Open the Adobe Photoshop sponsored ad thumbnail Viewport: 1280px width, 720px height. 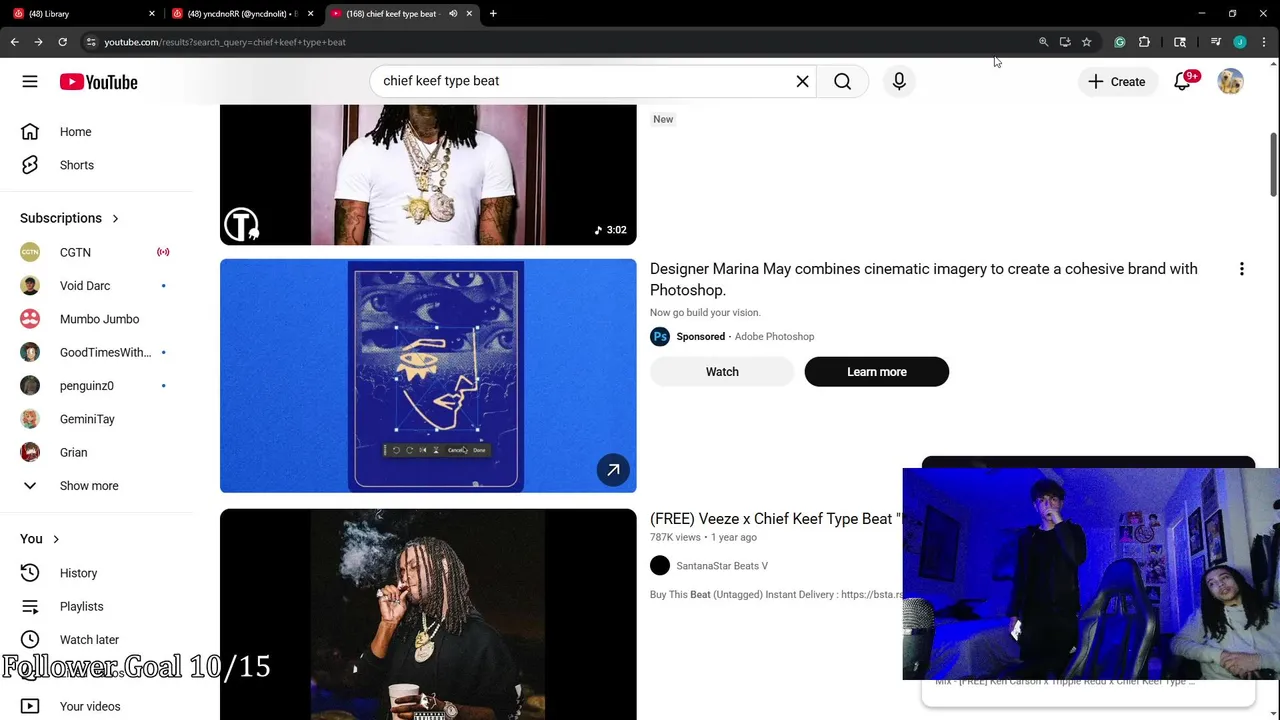pyautogui.click(x=428, y=376)
